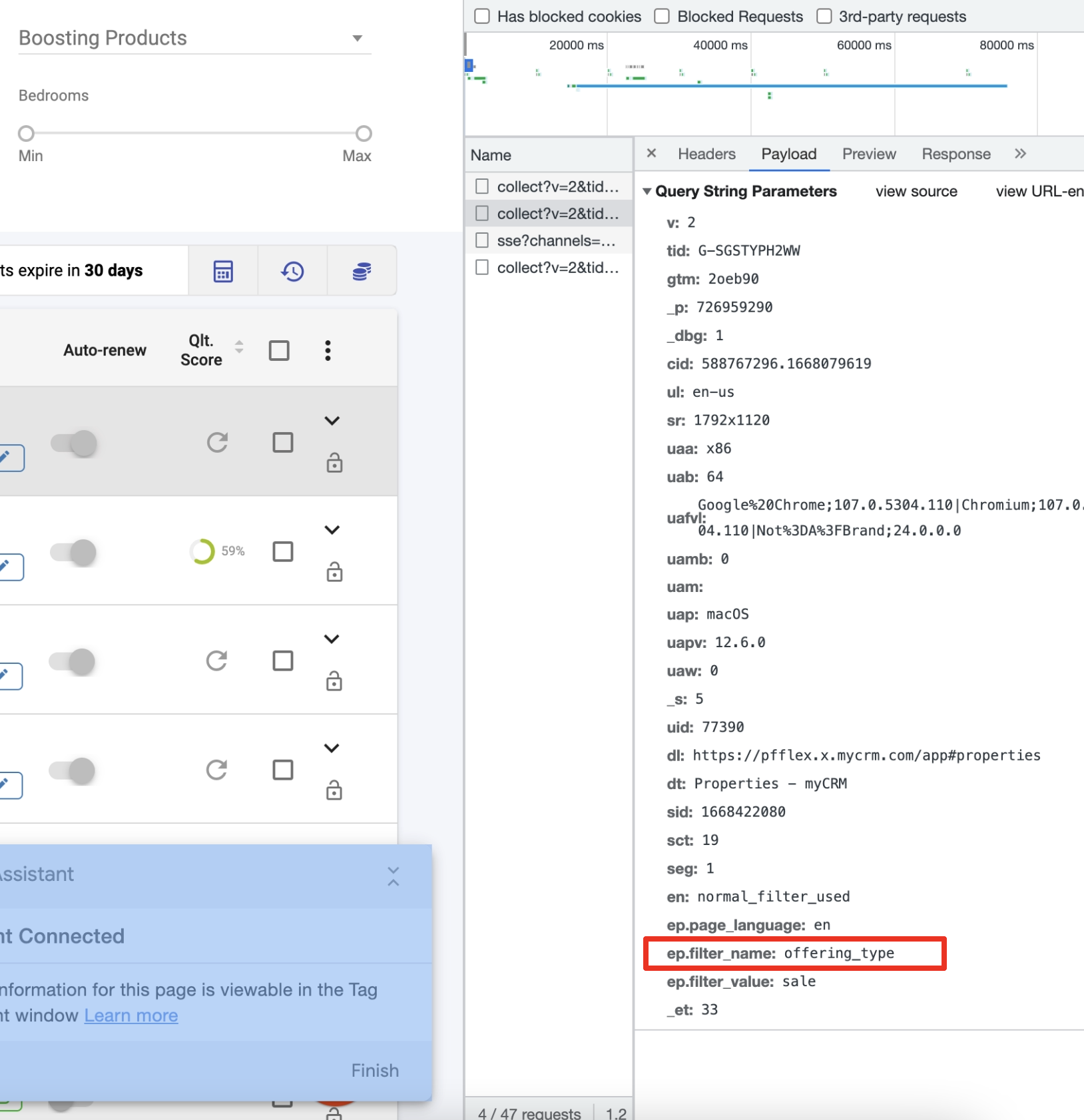1084x1120 pixels.
Task: Switch to the Headers tab
Action: point(706,154)
